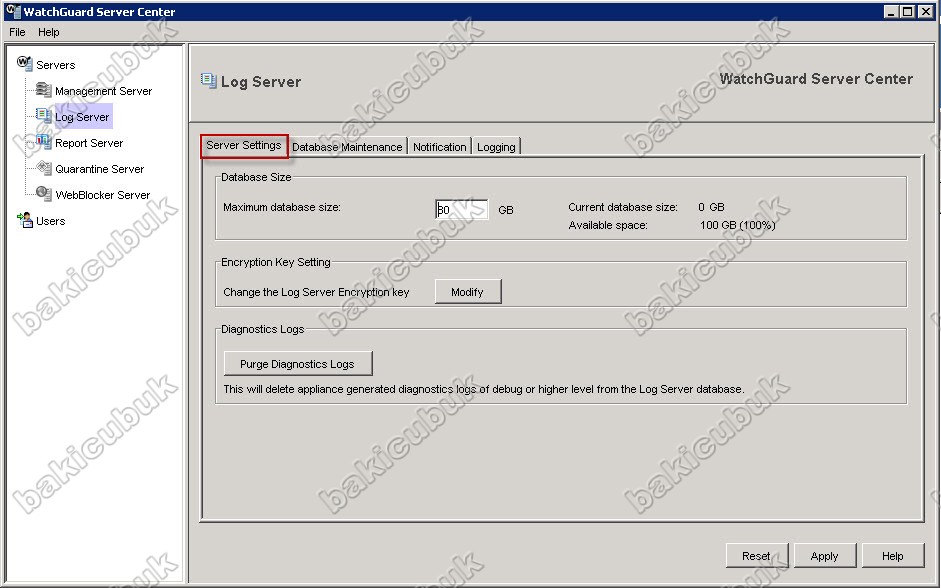
Task: Switch to the Database Maintenance tab
Action: 347,147
